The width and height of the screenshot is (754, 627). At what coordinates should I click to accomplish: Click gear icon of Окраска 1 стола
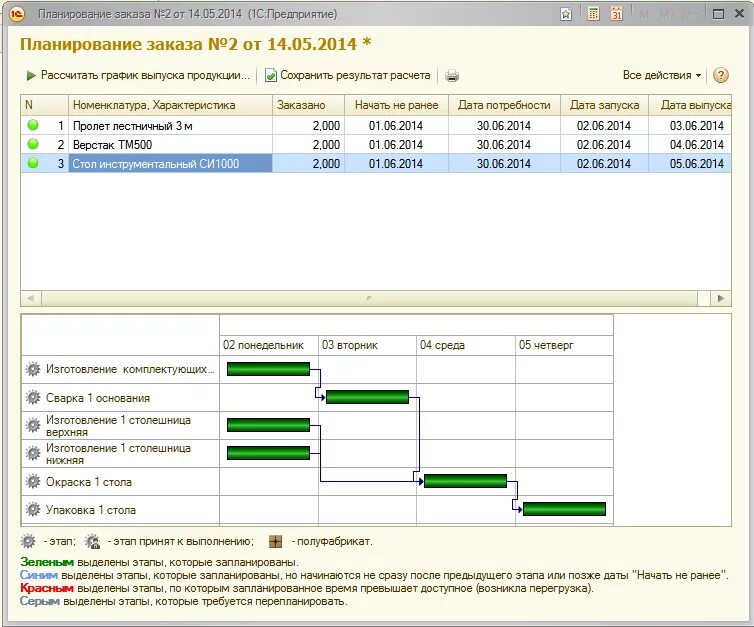click(33, 481)
